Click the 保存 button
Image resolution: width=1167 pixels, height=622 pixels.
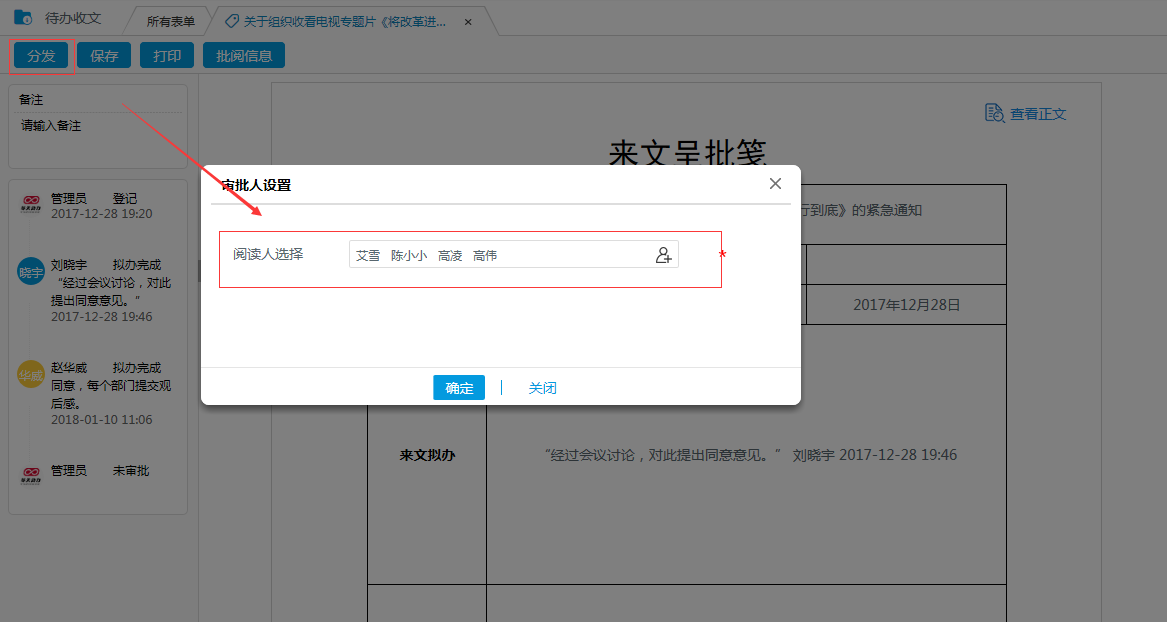[103, 55]
